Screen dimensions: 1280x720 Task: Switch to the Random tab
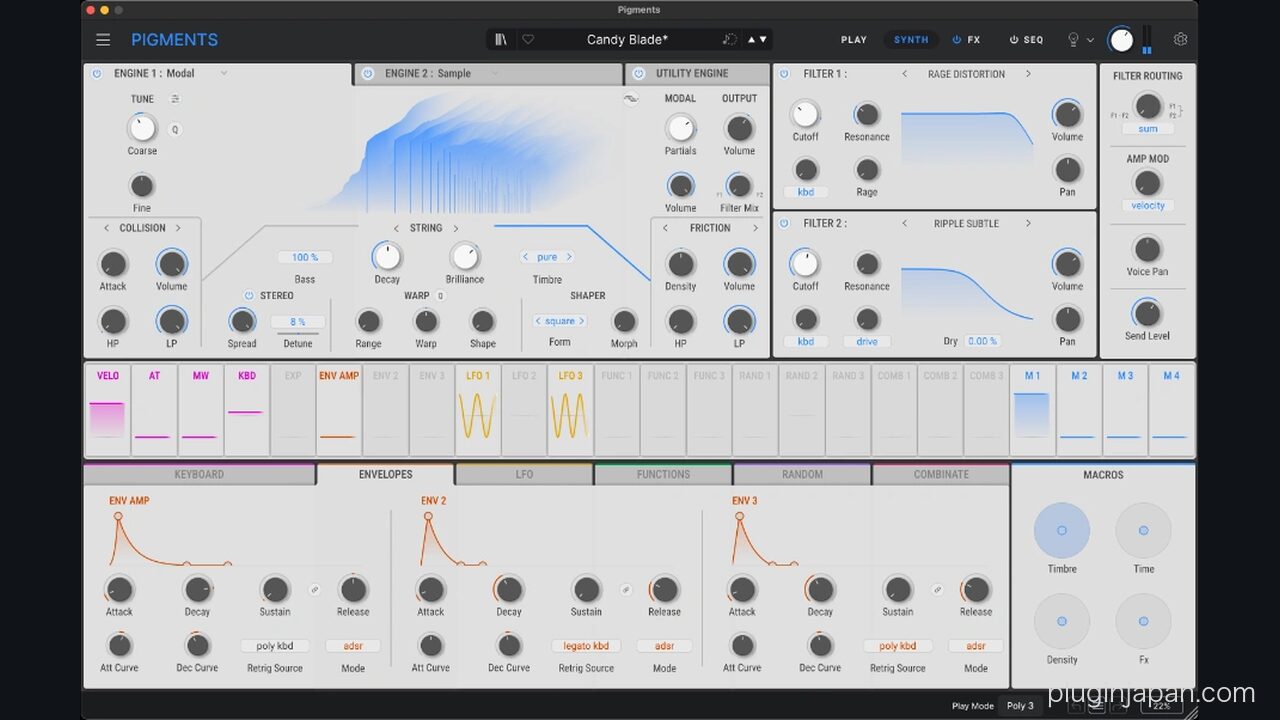pos(802,475)
